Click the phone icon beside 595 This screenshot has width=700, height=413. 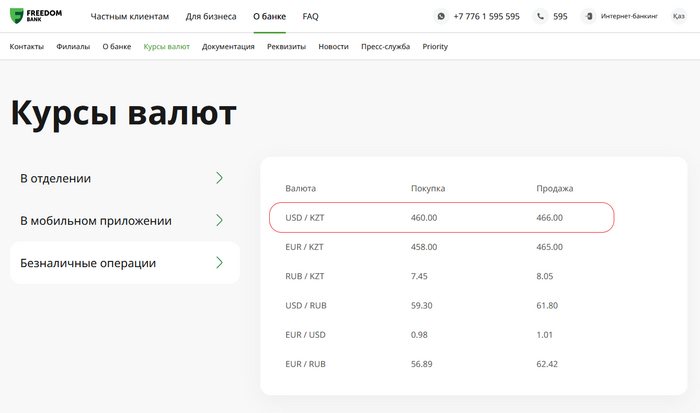pyautogui.click(x=541, y=17)
